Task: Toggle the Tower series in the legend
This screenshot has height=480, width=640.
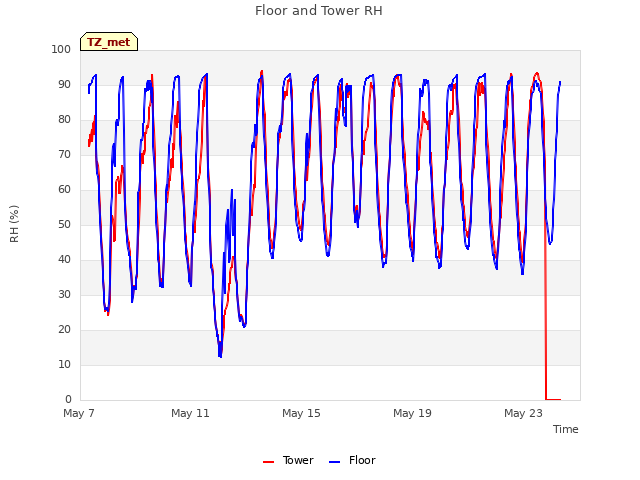Action: 288,460
